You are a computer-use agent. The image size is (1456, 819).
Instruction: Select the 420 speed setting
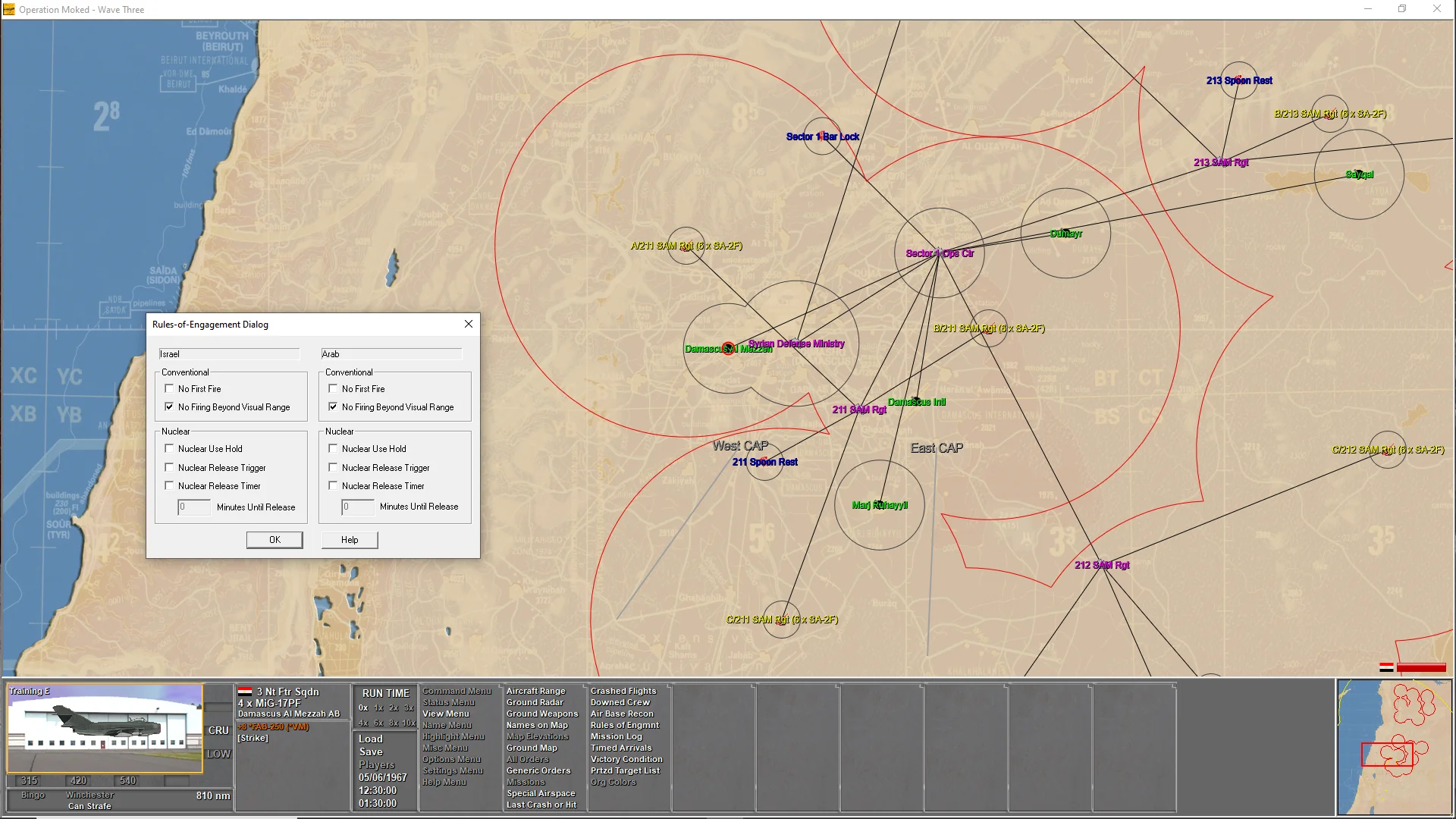(78, 780)
